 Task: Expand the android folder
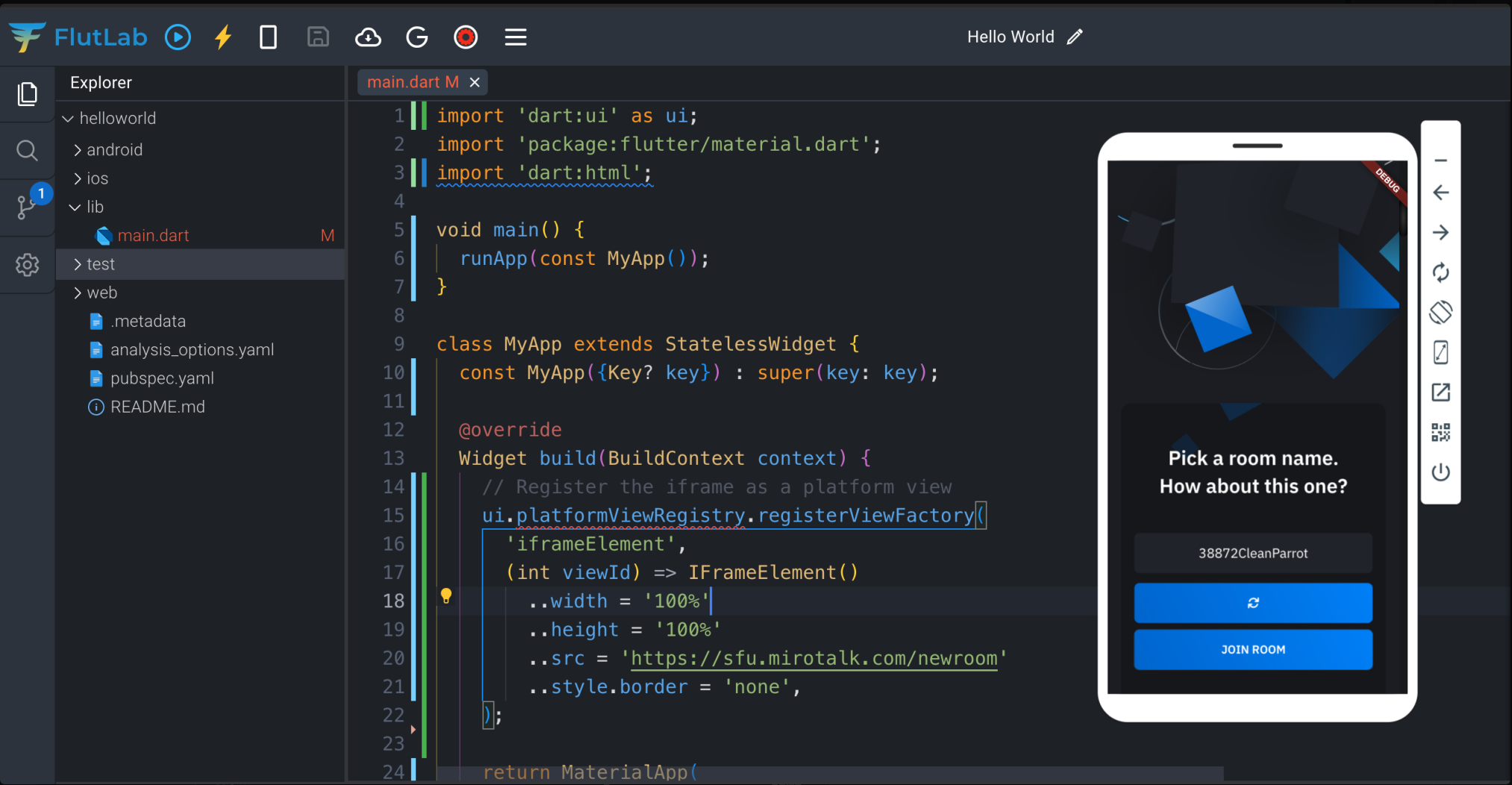114,149
